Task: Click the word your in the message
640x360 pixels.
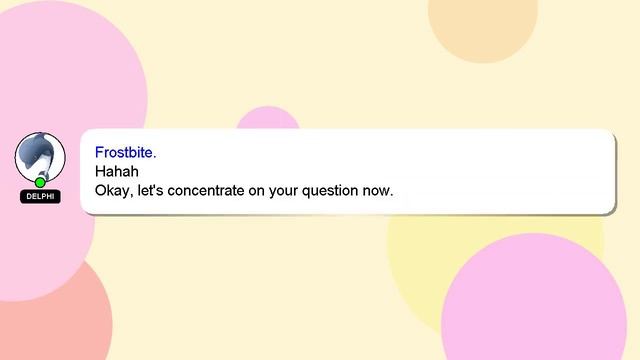Action: pos(283,191)
